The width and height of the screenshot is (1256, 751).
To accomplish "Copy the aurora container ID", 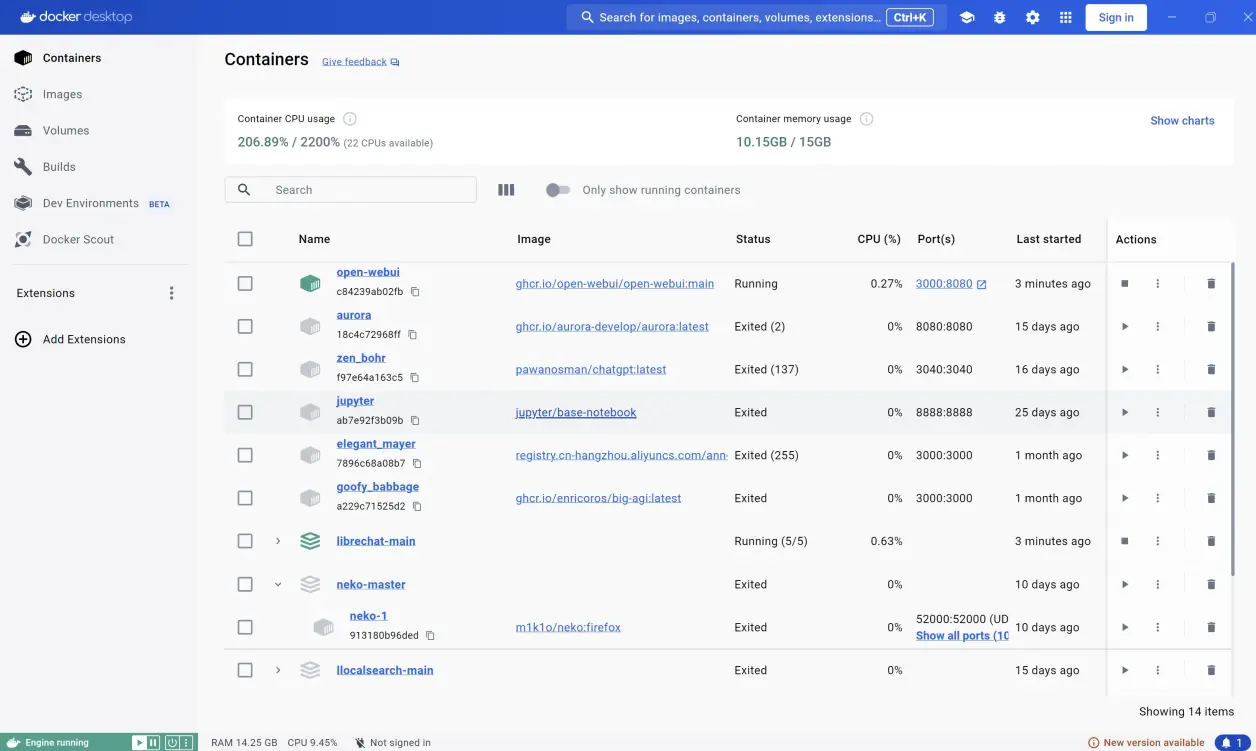I will pyautogui.click(x=412, y=335).
